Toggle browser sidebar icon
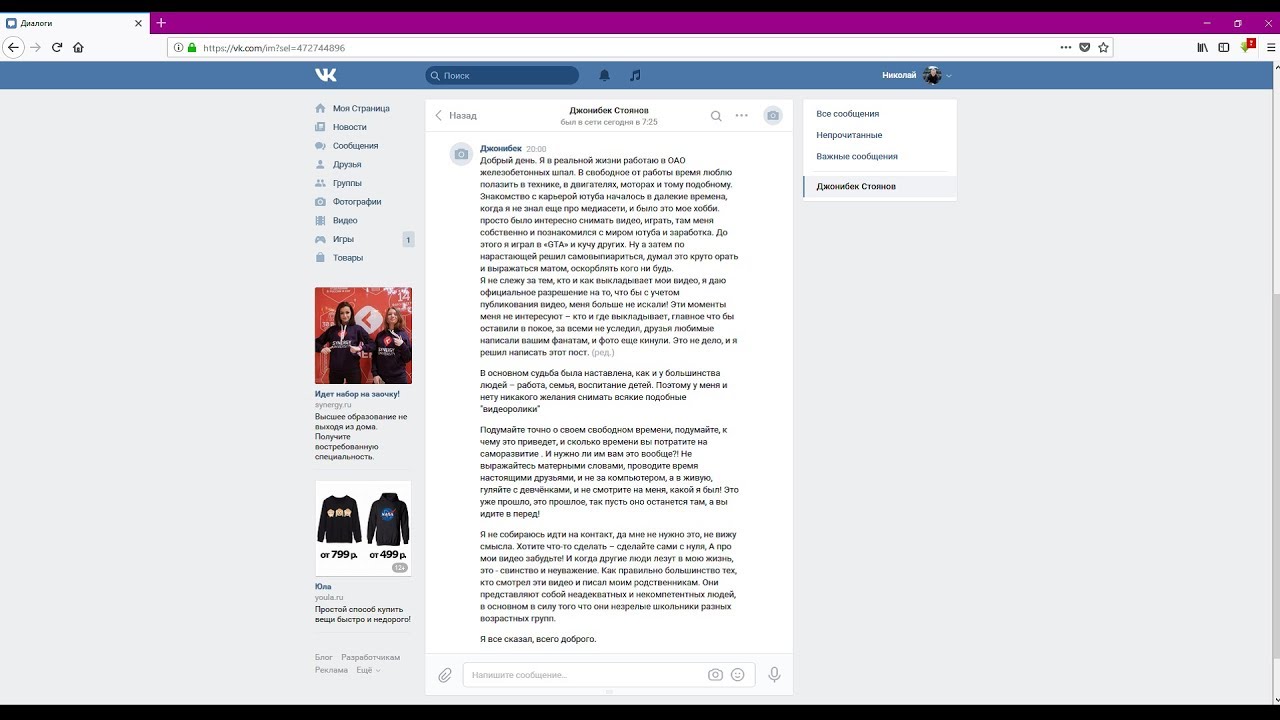This screenshot has width=1280, height=720. pos(1224,47)
